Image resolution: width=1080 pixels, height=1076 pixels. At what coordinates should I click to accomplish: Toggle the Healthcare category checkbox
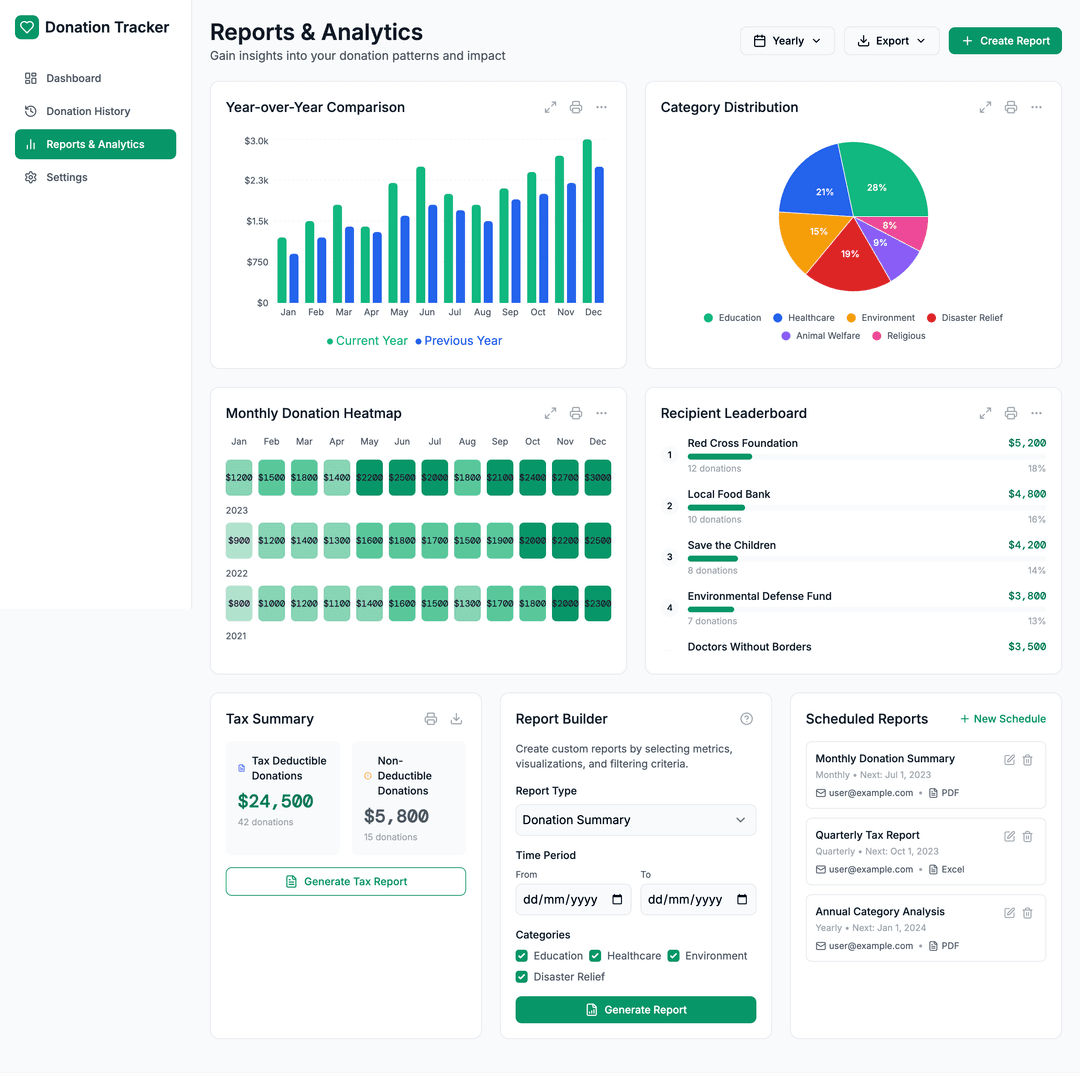(x=595, y=956)
